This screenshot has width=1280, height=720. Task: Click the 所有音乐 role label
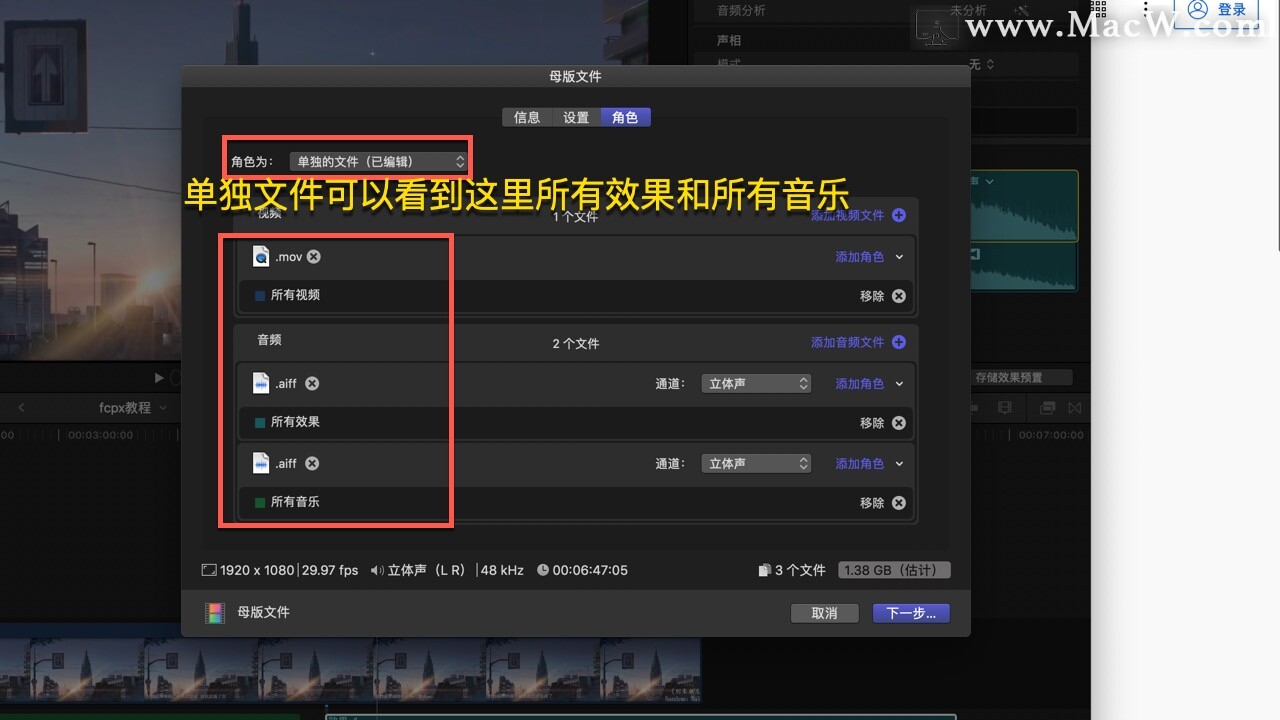(x=295, y=503)
